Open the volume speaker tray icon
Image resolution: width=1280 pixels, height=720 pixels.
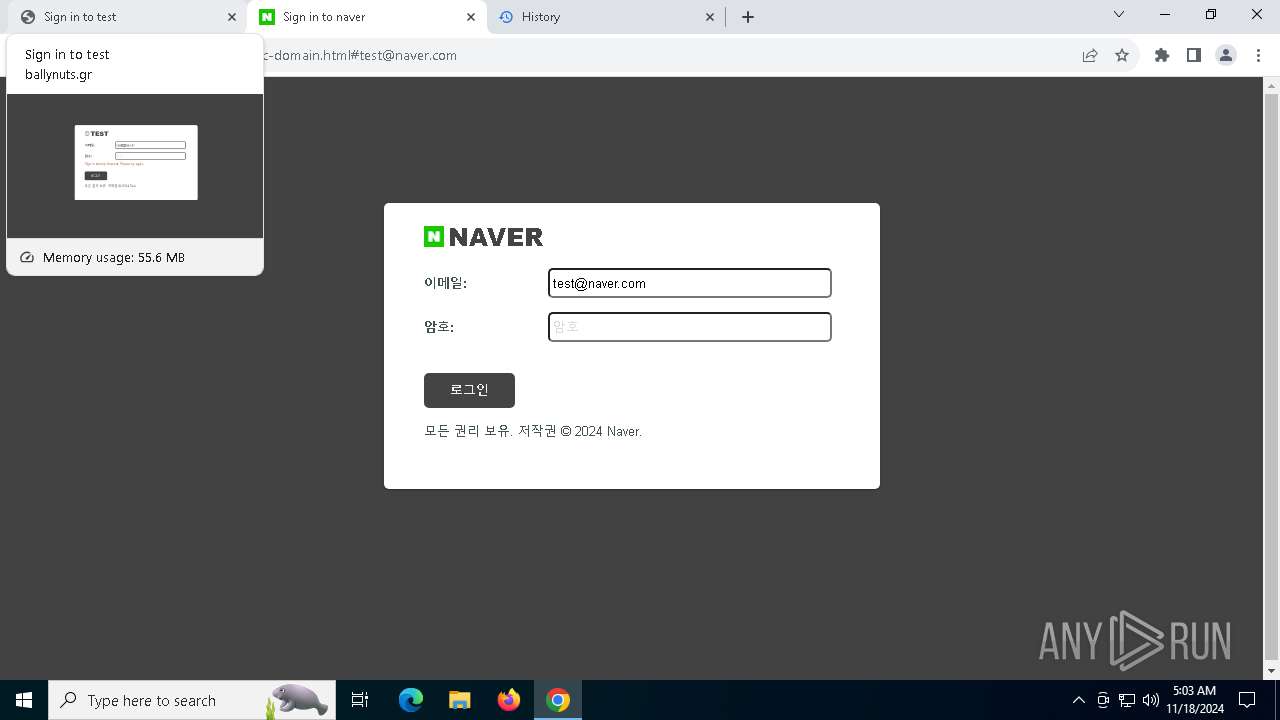tap(1151, 700)
